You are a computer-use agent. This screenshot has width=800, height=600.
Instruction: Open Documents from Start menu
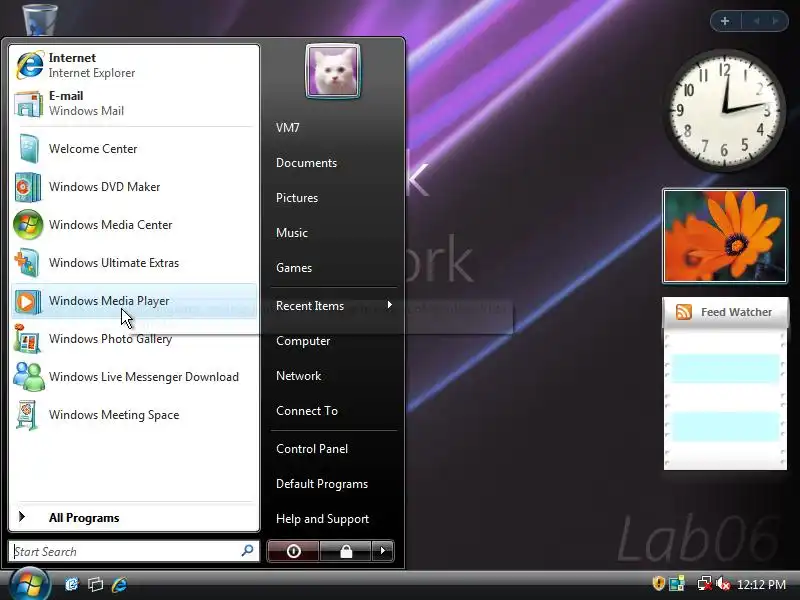coord(306,163)
